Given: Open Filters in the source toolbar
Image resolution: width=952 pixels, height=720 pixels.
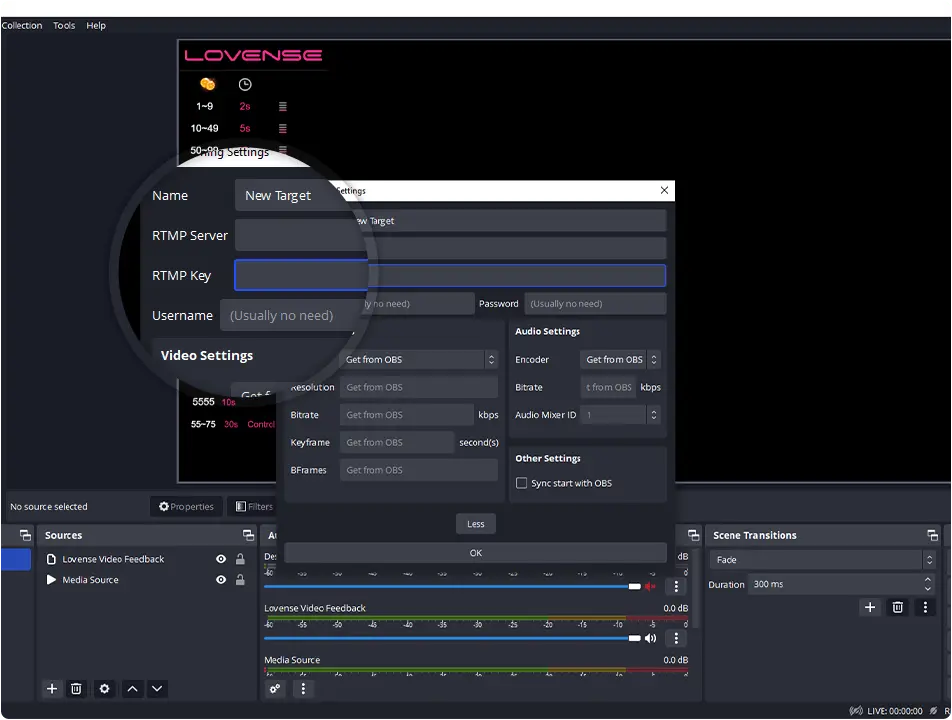Looking at the screenshot, I should (x=254, y=506).
